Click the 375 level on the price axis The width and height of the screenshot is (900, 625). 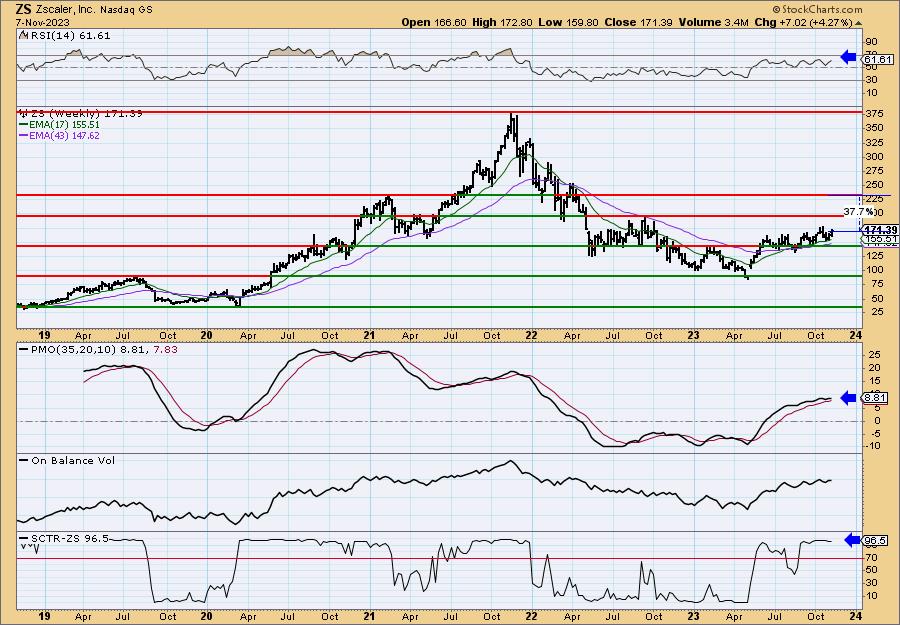[873, 113]
